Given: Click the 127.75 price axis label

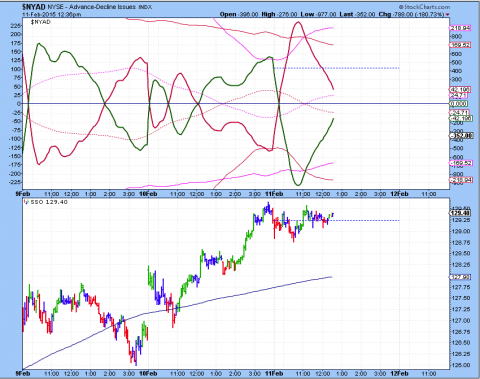Looking at the screenshot, I should (x=460, y=287).
